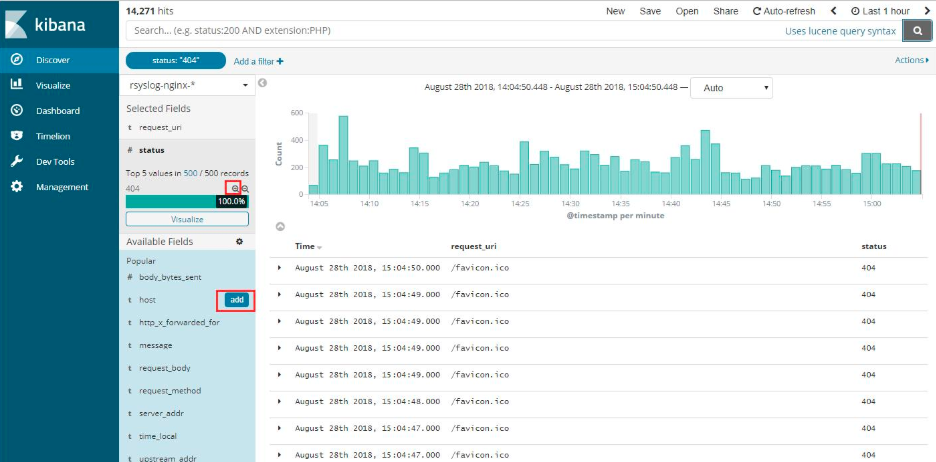Filter for value 404 with zoom-in icon
This screenshot has width=936, height=462.
[x=235, y=188]
